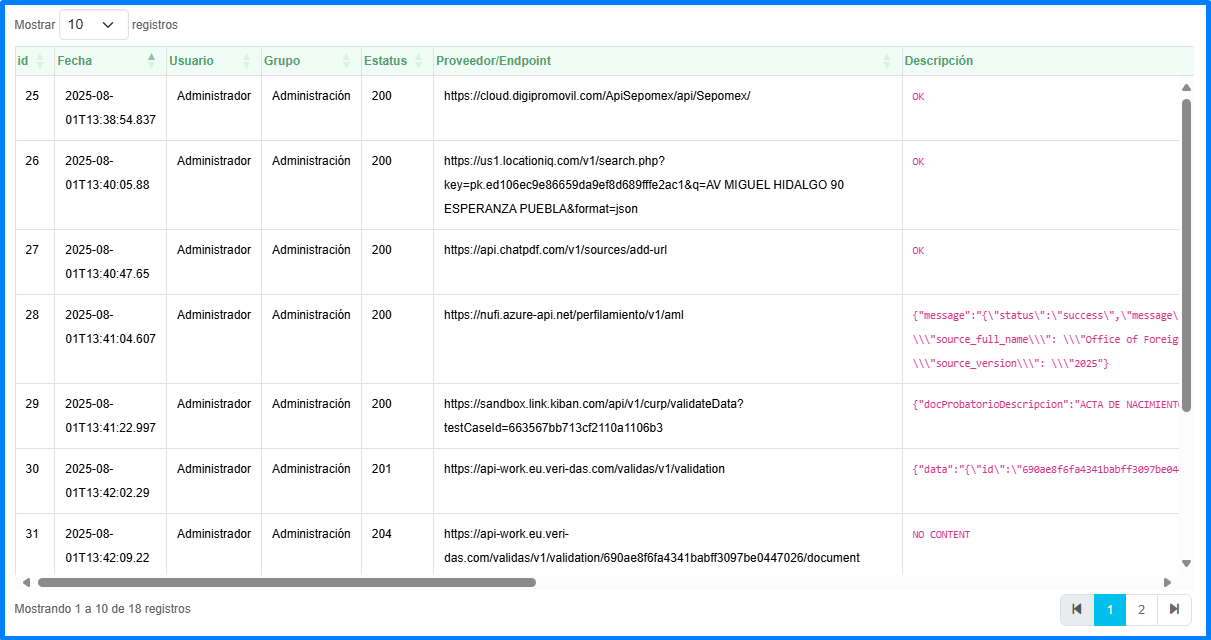This screenshot has height=640, width=1211.
Task: Click the NO CONTENT description in row 31
Action: 941,535
